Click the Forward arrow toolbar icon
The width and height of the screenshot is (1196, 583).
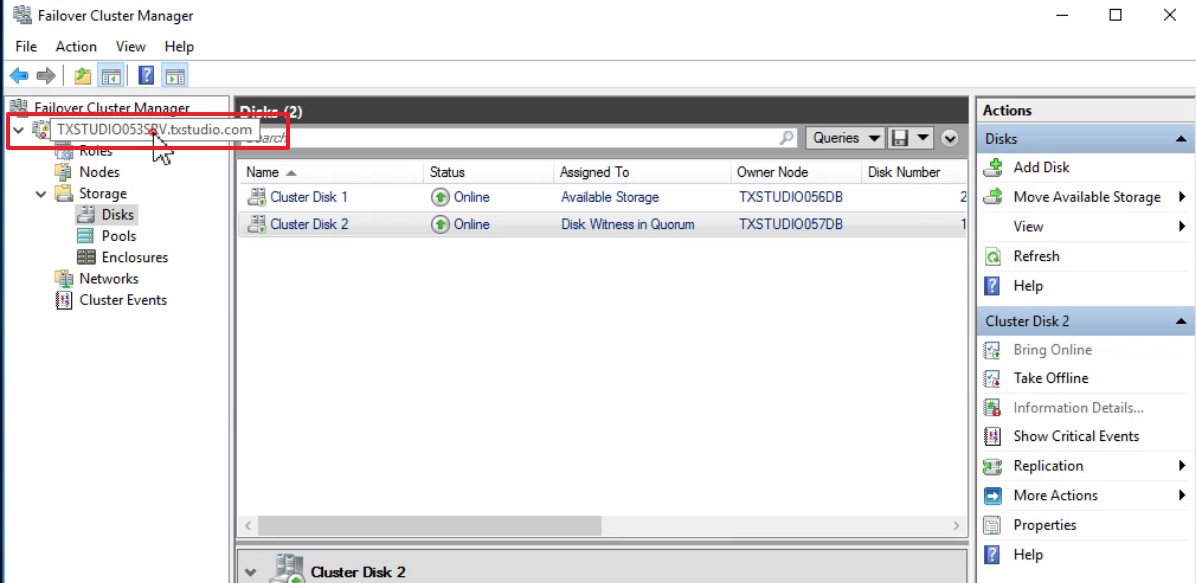[x=47, y=76]
